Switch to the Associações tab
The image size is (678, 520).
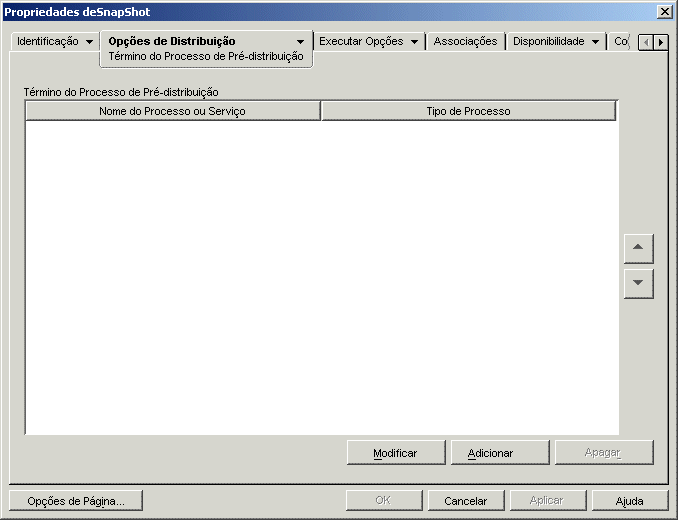click(465, 41)
